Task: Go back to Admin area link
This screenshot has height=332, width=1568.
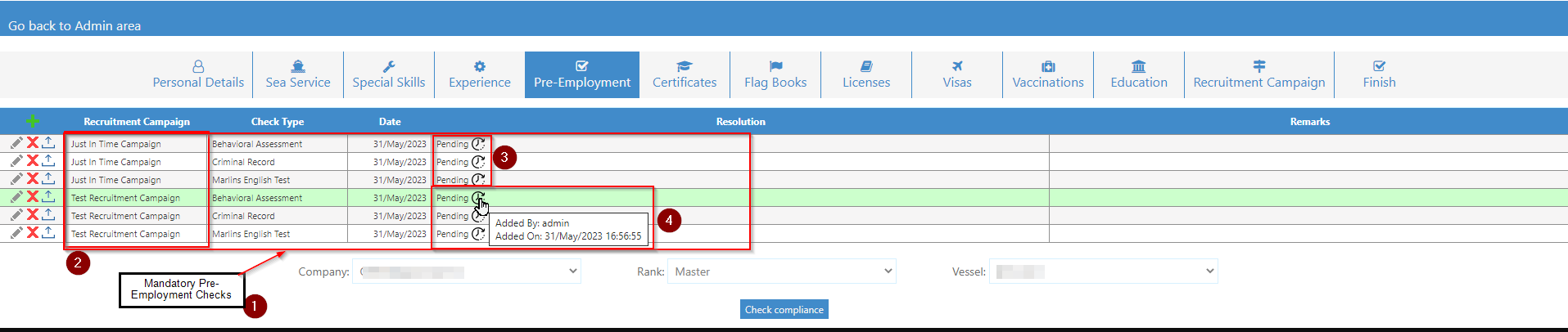Action: 75,25
